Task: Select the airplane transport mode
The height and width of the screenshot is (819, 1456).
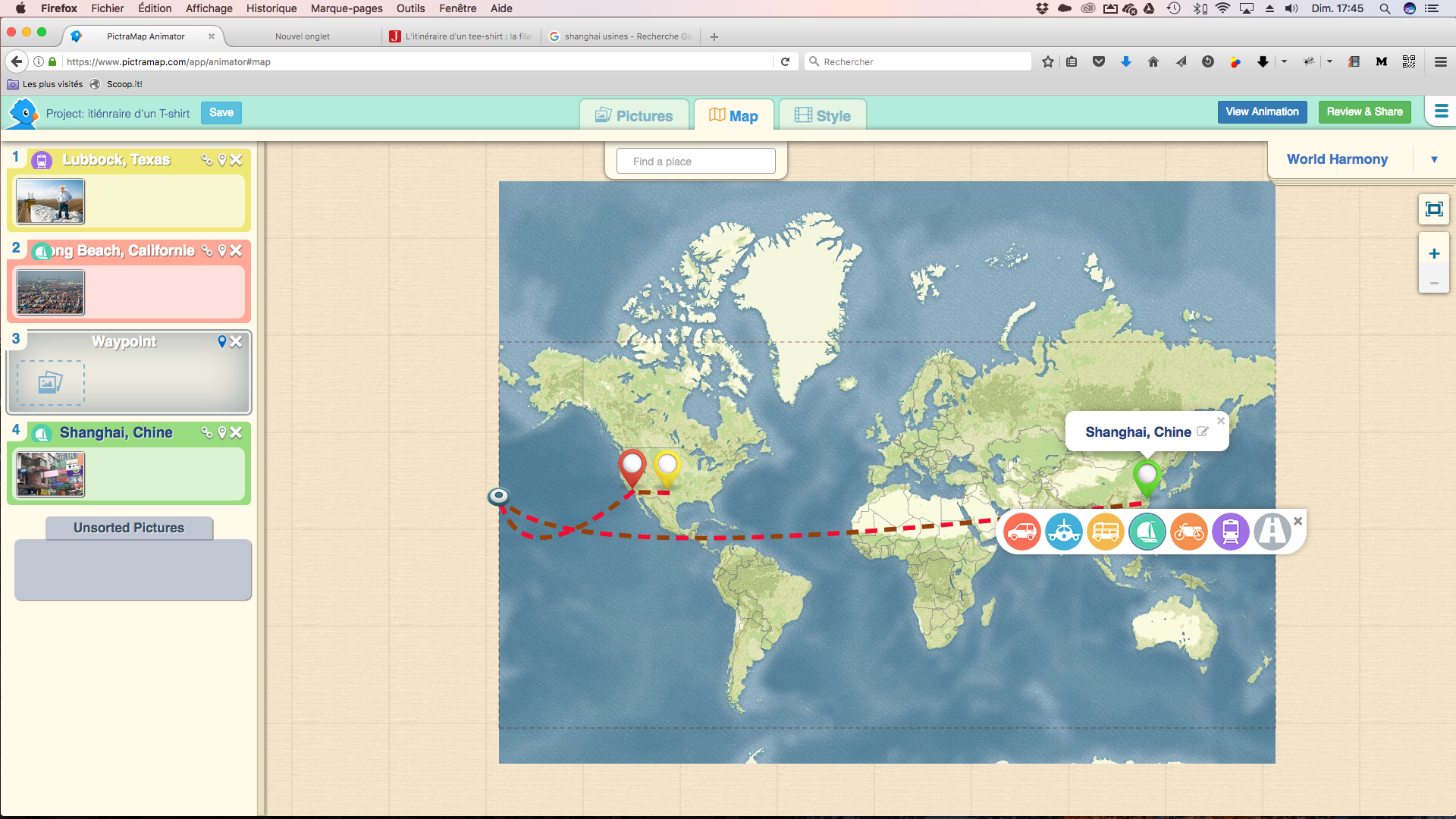Action: pyautogui.click(x=1064, y=532)
